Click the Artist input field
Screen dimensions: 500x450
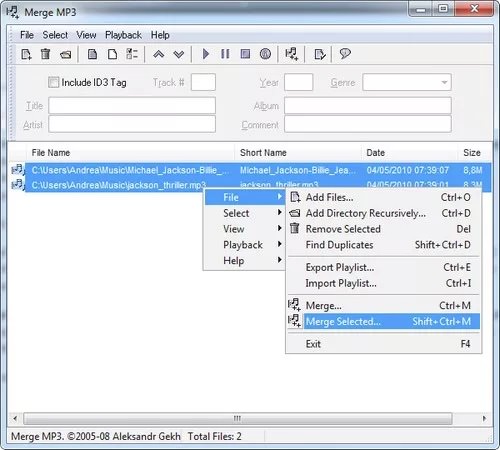[132, 124]
